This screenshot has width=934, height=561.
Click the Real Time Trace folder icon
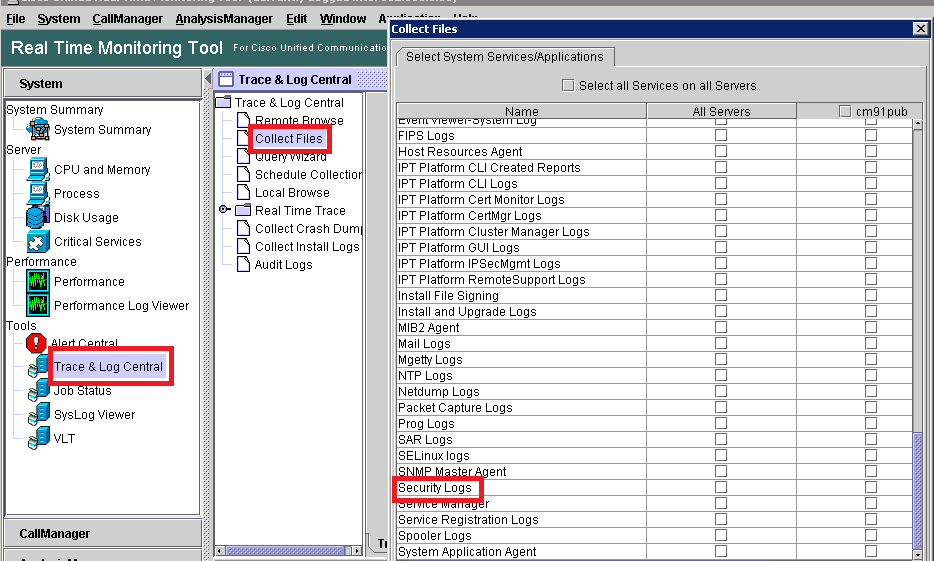(242, 210)
